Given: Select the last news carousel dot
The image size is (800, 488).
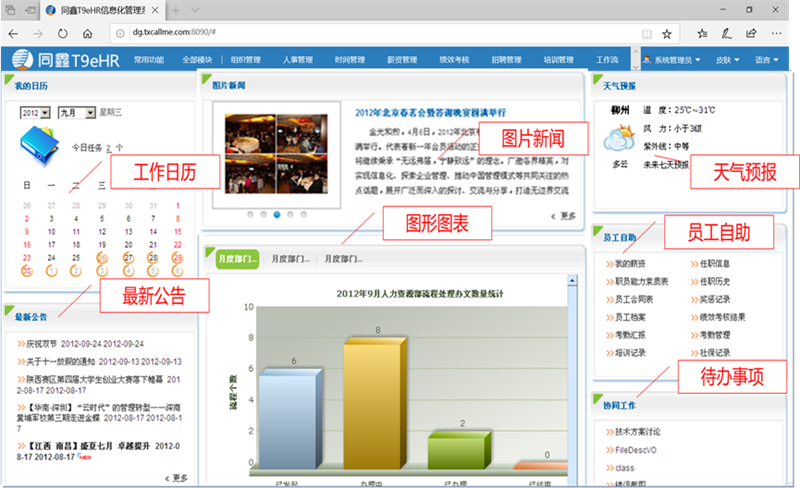Looking at the screenshot, I should point(304,214).
